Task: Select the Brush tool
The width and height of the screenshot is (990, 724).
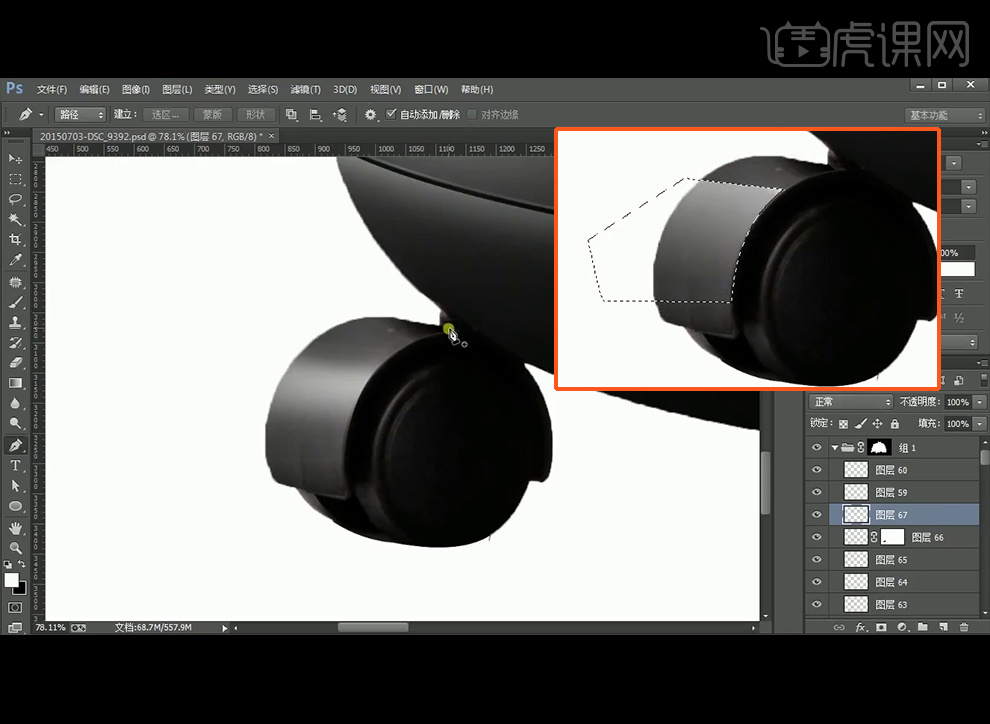Action: click(x=15, y=302)
